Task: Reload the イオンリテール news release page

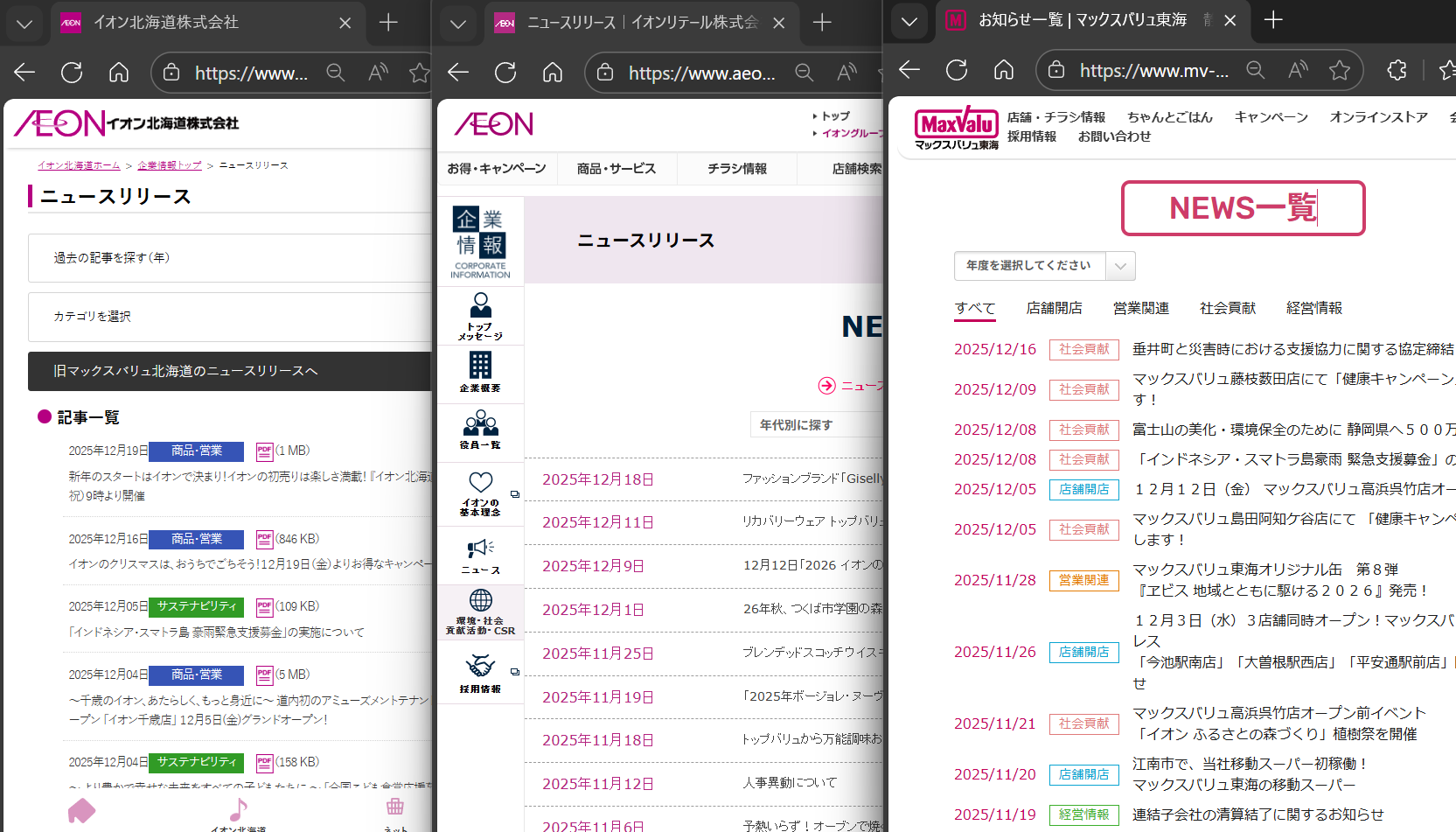Action: tap(505, 73)
